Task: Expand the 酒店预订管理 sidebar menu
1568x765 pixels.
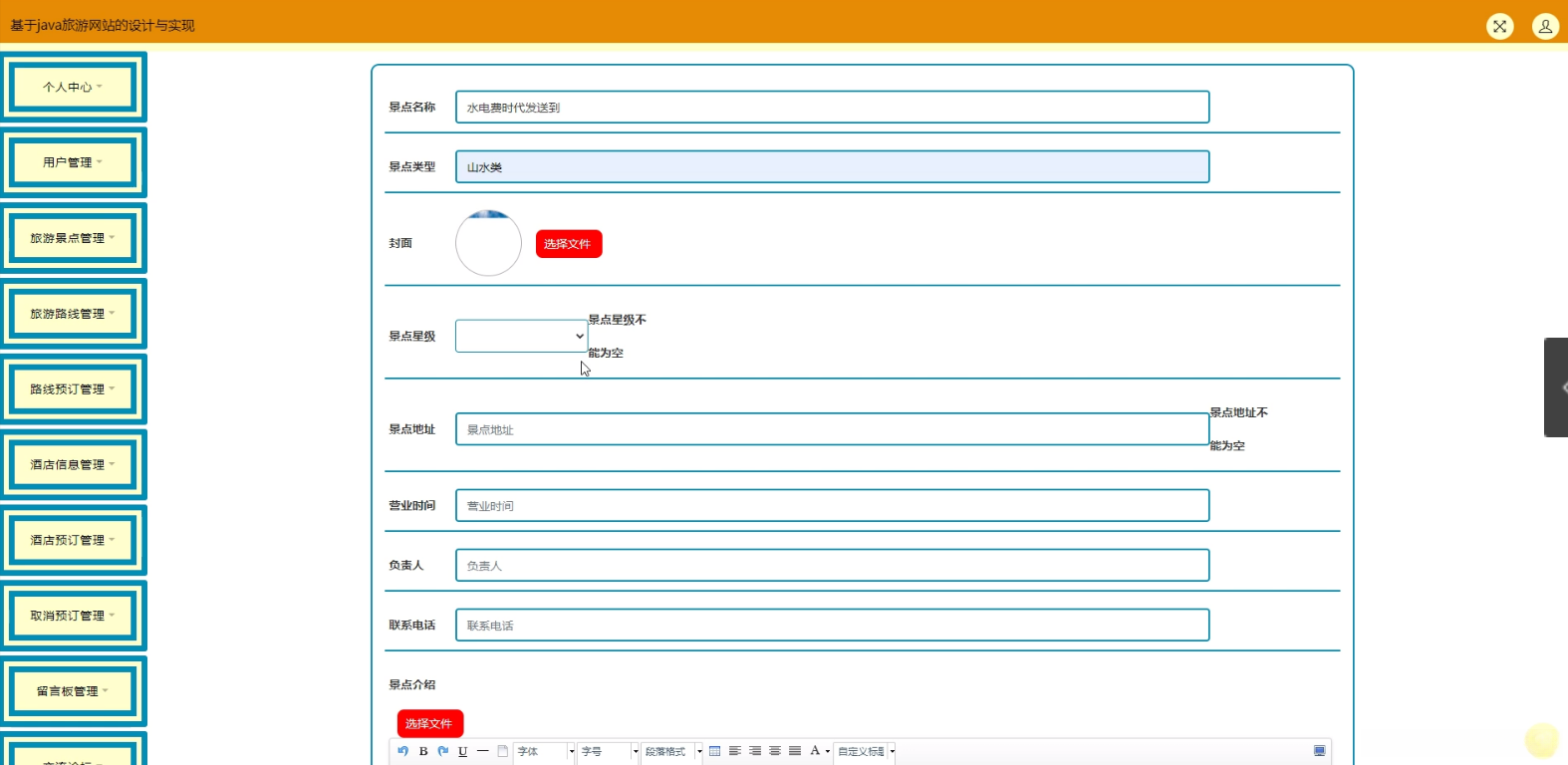Action: point(73,540)
